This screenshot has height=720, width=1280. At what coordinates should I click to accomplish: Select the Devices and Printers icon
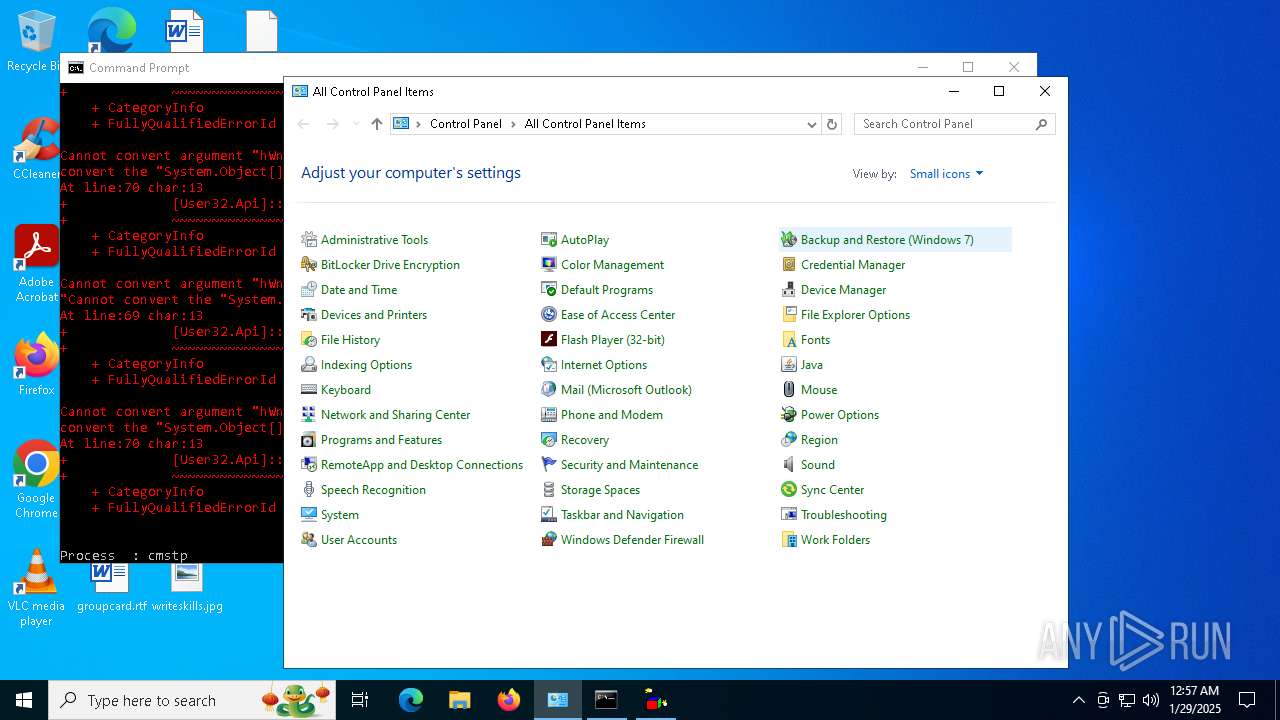(x=309, y=315)
